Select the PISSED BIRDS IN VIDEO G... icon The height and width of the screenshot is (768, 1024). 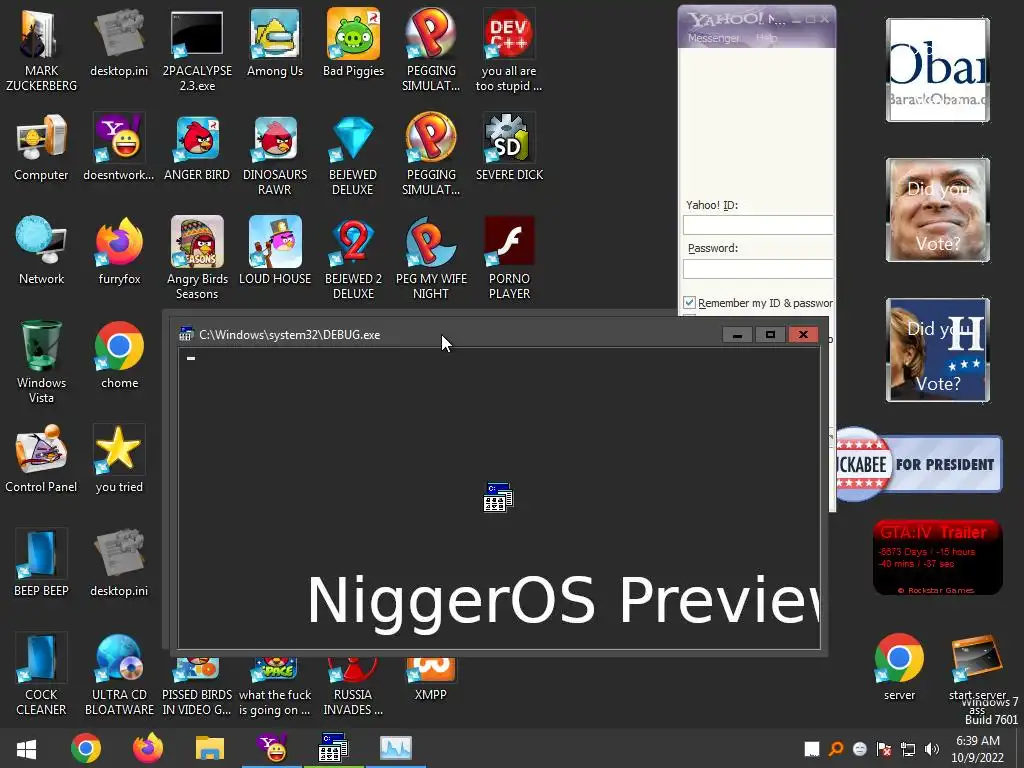coord(197,686)
